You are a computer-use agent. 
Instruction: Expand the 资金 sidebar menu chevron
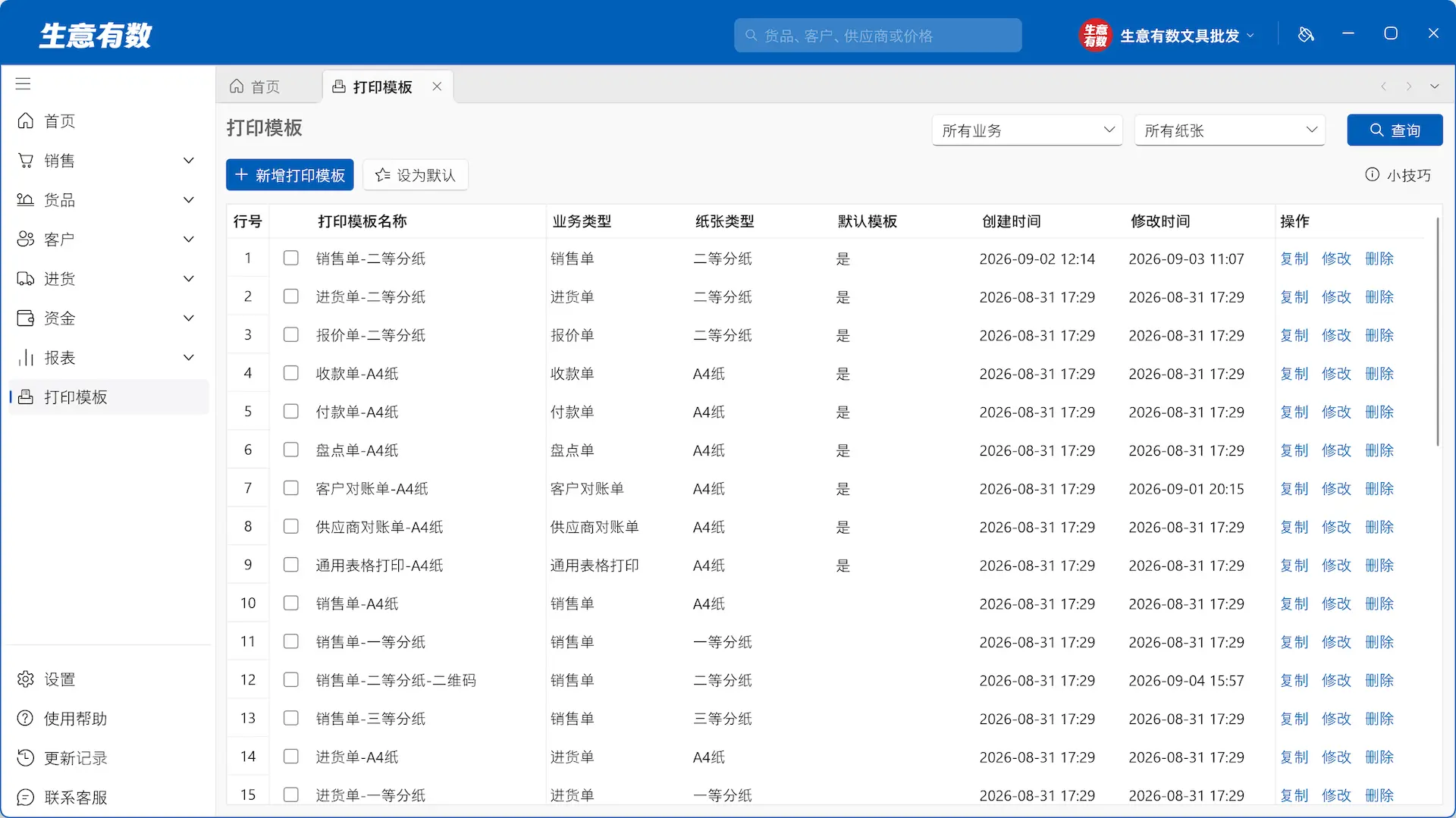pyautogui.click(x=189, y=318)
